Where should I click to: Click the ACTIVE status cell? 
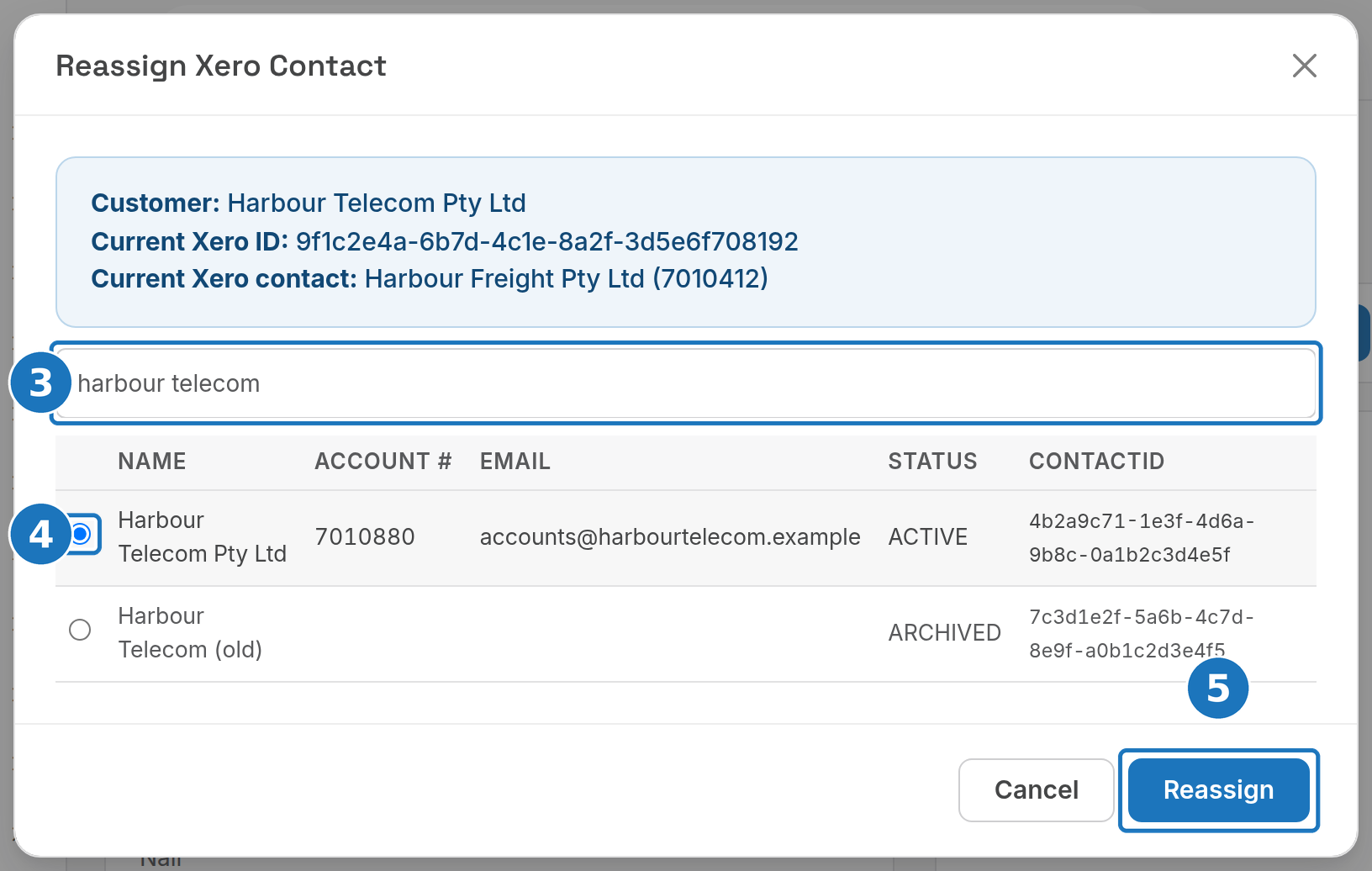(x=928, y=537)
